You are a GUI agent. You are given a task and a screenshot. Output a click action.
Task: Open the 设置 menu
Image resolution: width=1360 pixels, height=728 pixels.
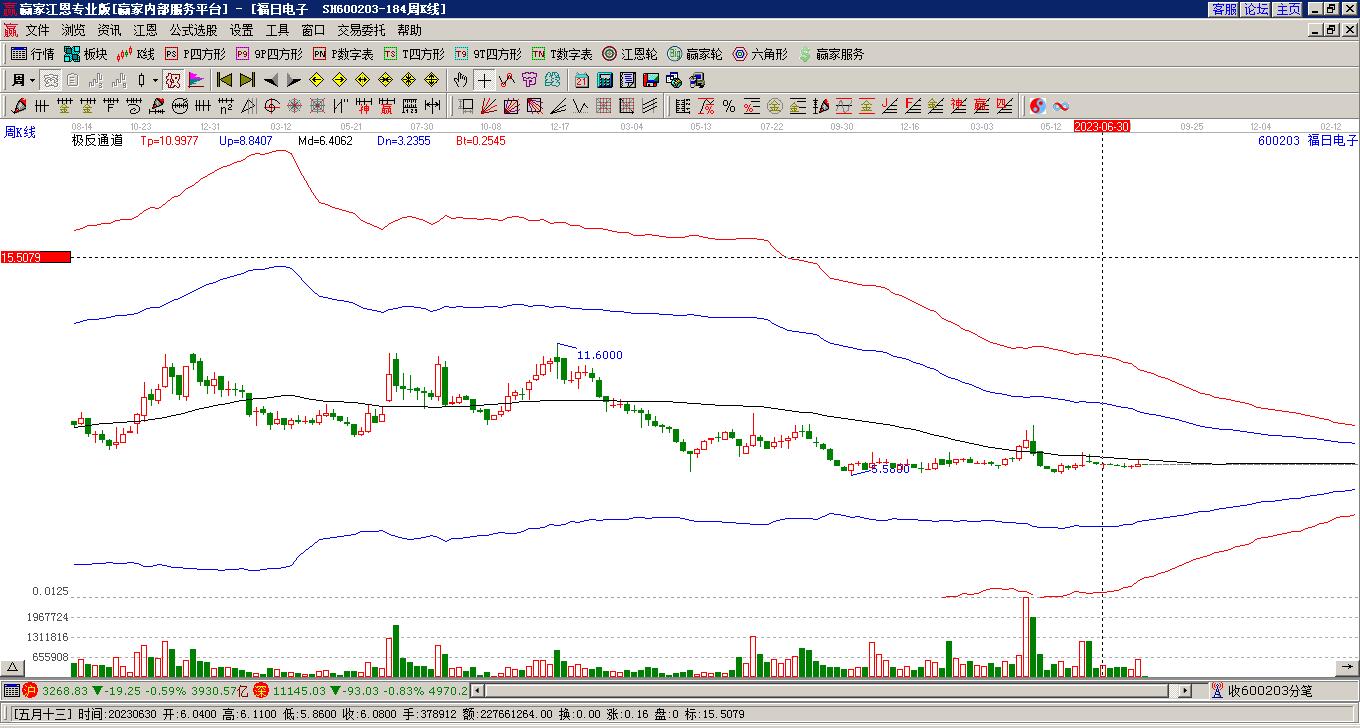tap(241, 30)
